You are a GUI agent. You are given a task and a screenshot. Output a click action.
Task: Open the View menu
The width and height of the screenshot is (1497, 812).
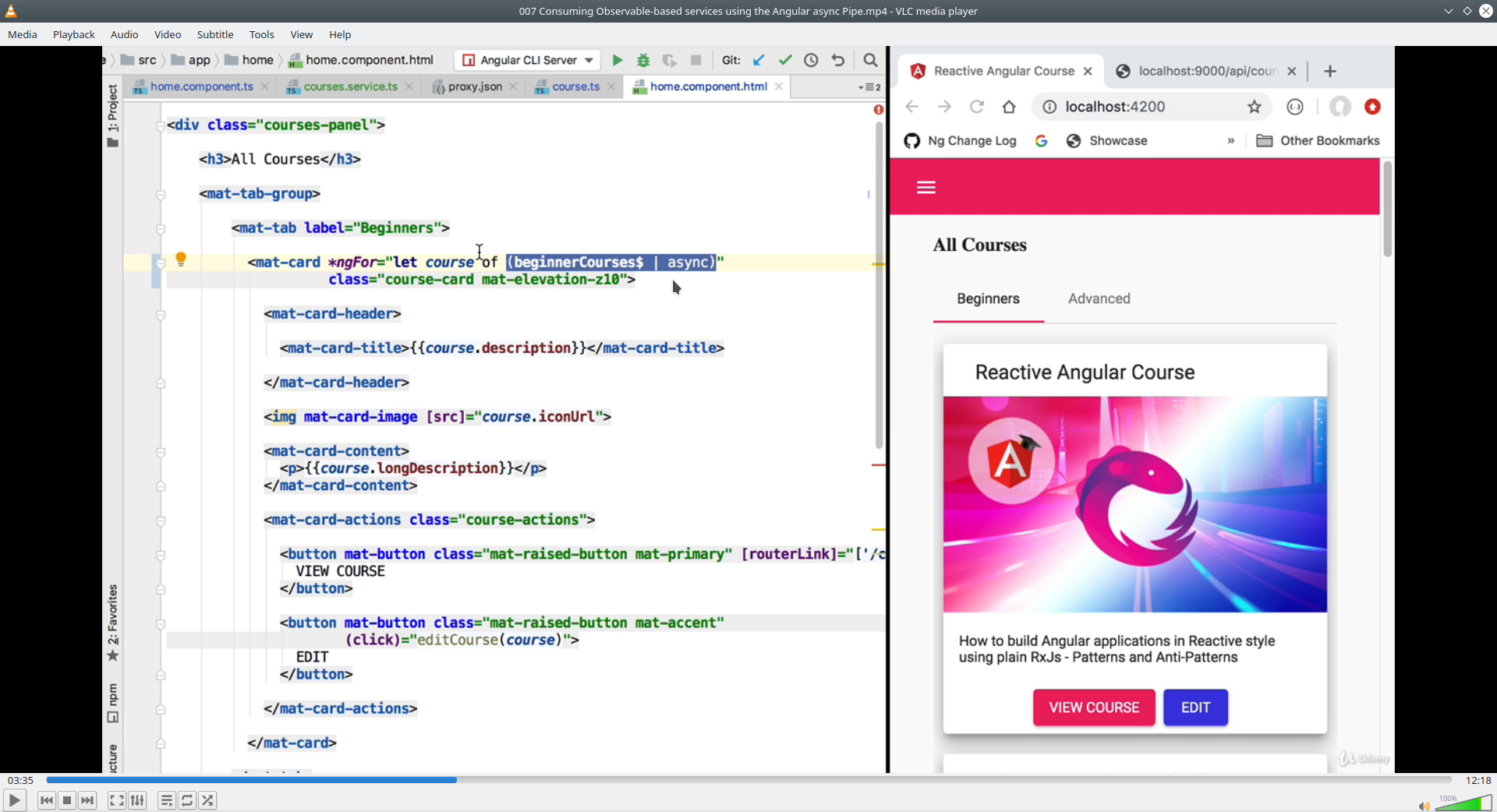[x=302, y=34]
